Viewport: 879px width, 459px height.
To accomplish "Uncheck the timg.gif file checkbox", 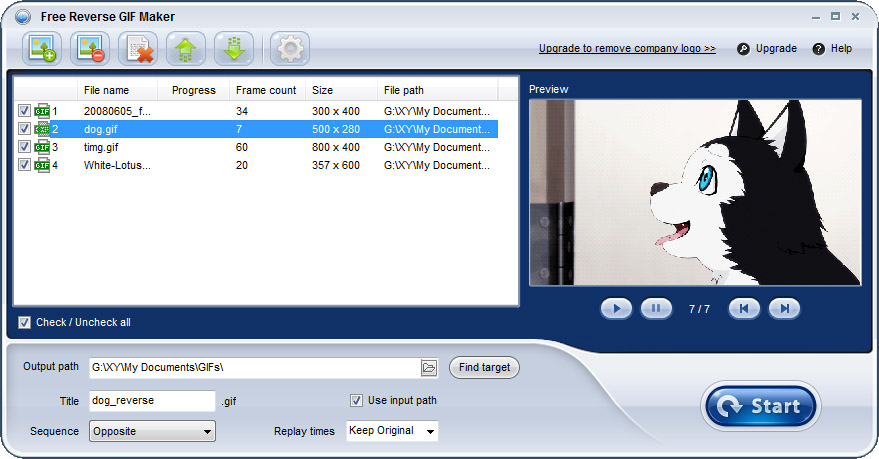I will pos(24,146).
